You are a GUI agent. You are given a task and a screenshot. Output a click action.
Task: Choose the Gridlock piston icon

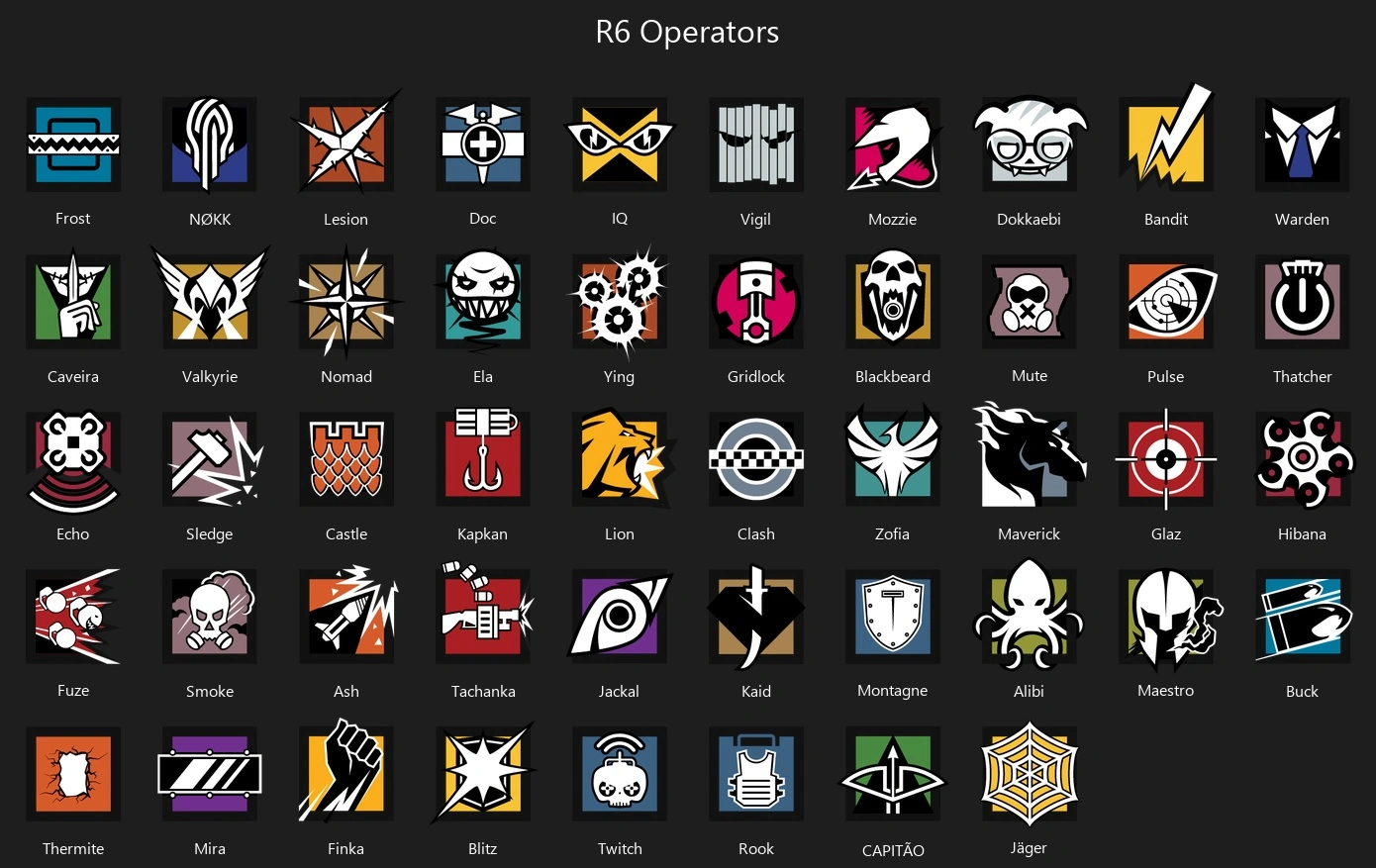tap(756, 301)
